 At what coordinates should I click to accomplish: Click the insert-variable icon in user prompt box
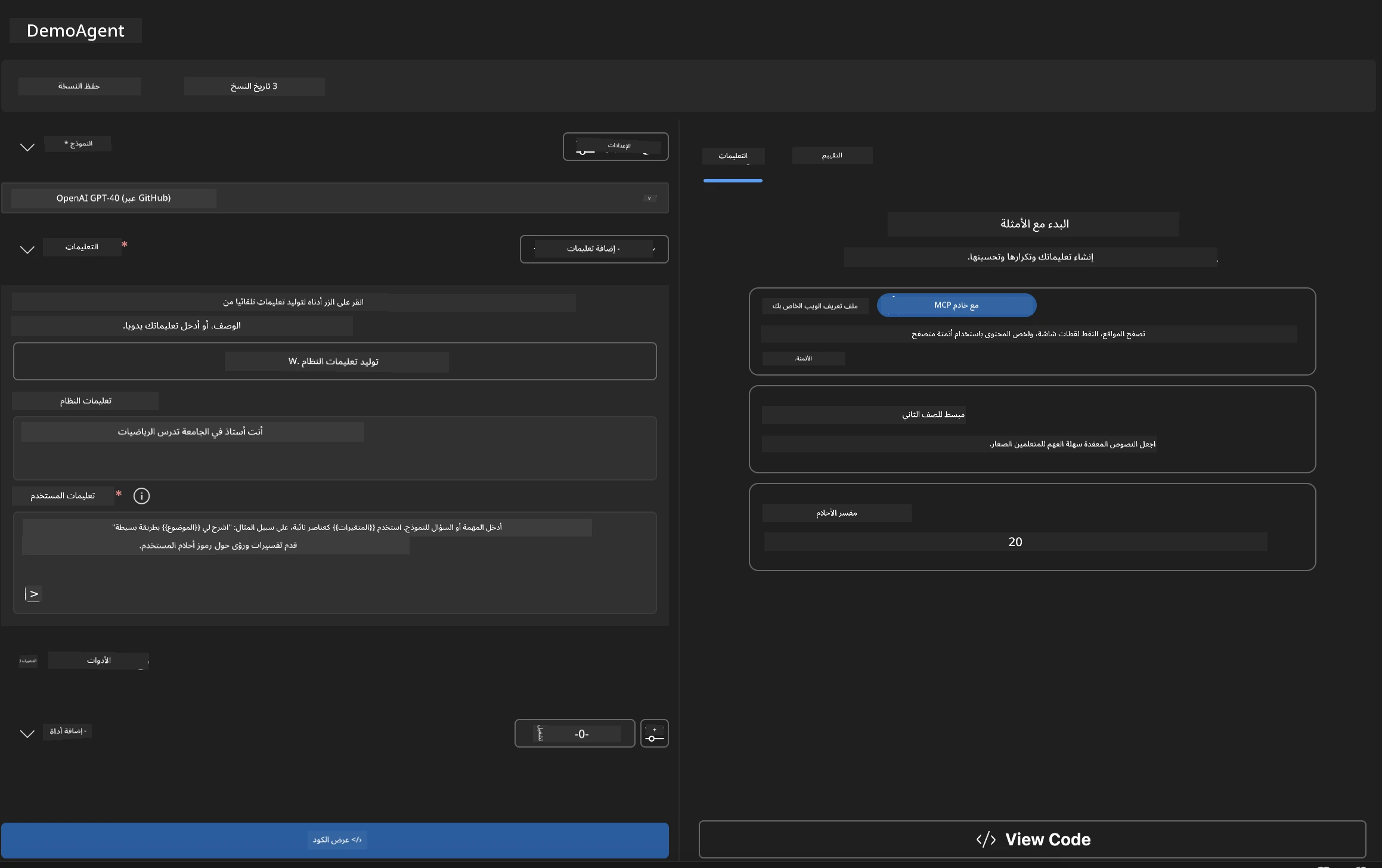pos(33,594)
